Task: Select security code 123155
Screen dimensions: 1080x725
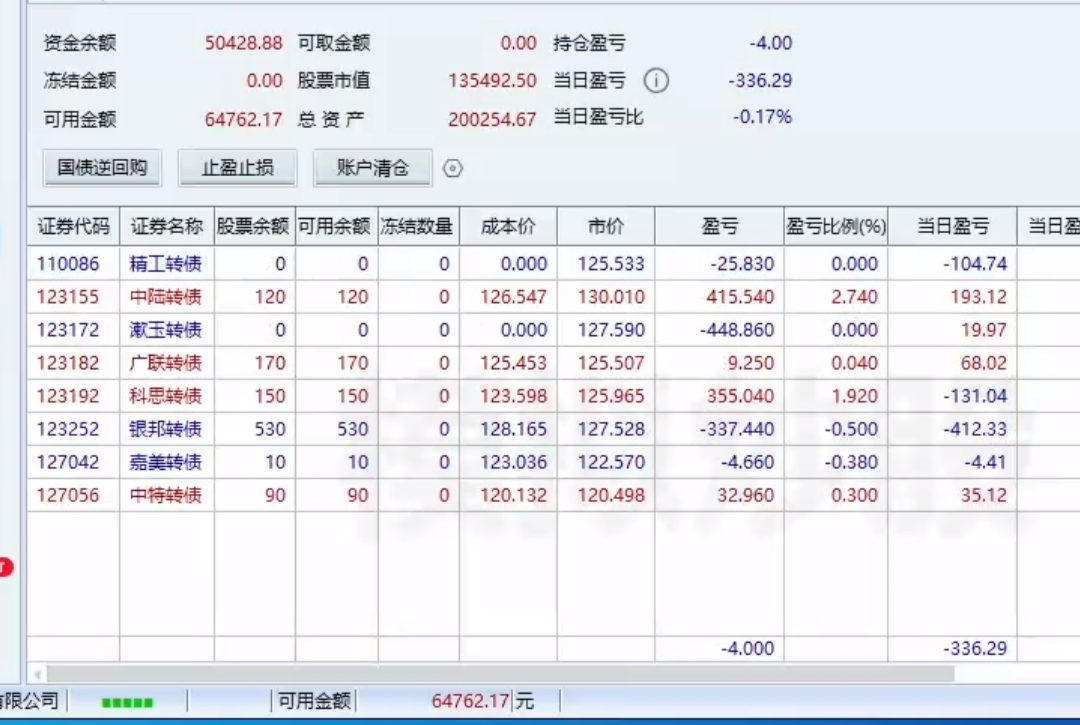Action: 68,297
